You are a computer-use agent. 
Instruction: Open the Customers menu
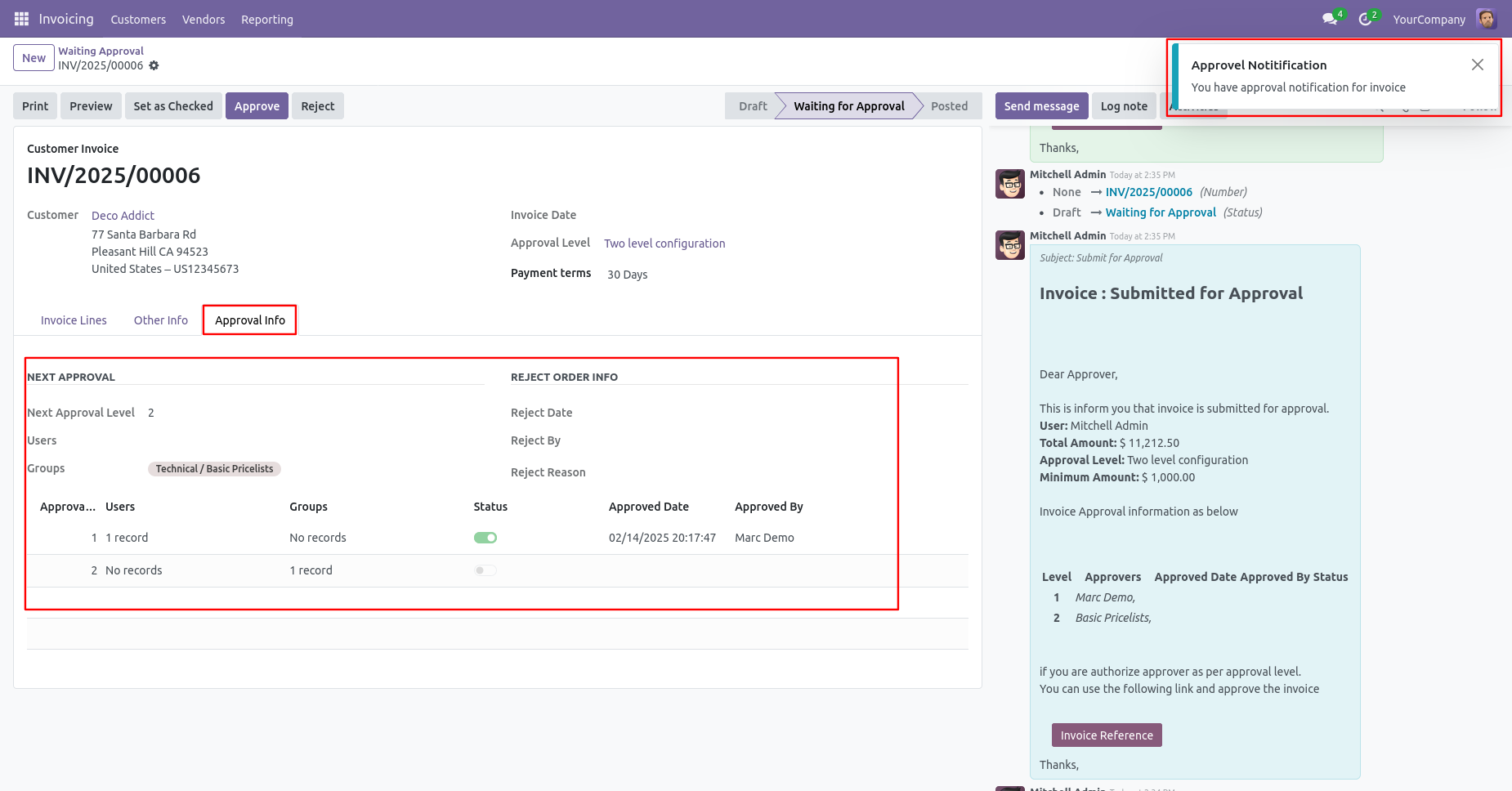138,20
